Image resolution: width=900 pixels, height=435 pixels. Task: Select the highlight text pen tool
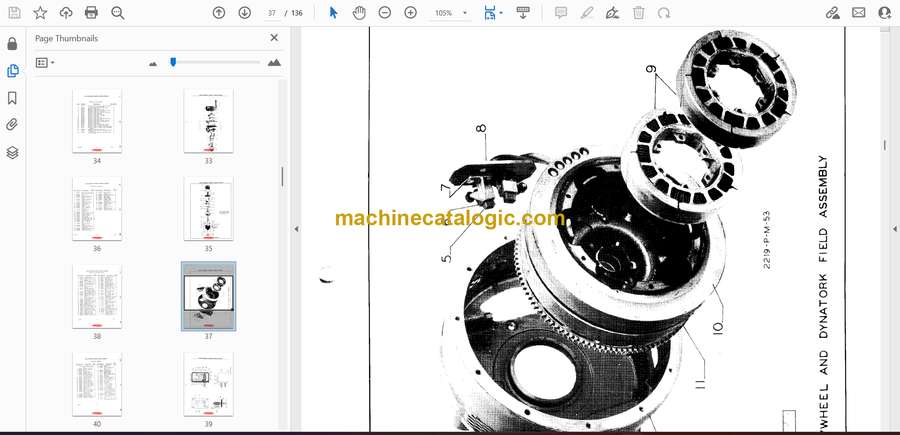(x=587, y=13)
